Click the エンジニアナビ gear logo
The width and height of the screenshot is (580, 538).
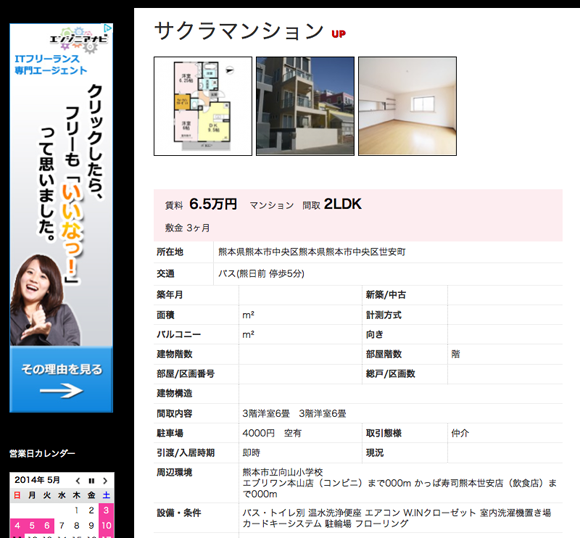point(79,39)
